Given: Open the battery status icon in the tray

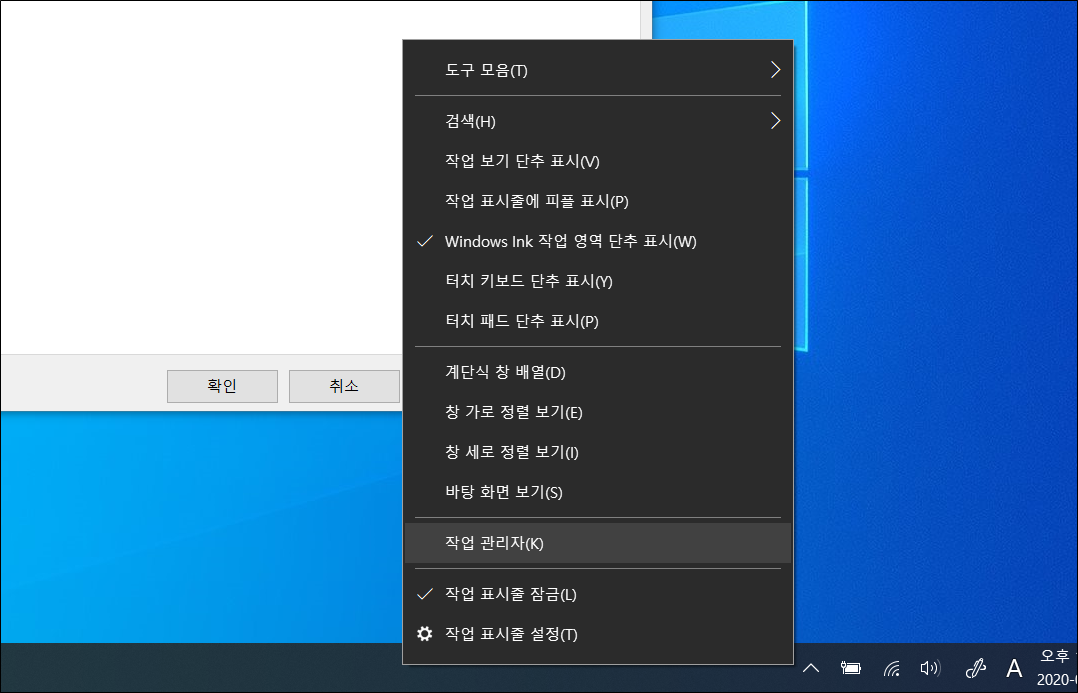Looking at the screenshot, I should [x=850, y=668].
